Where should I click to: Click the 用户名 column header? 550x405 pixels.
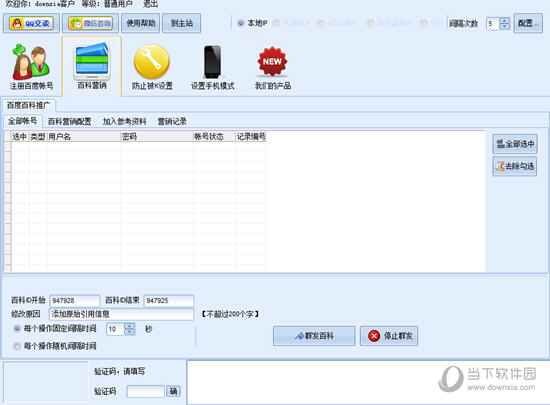(x=83, y=136)
